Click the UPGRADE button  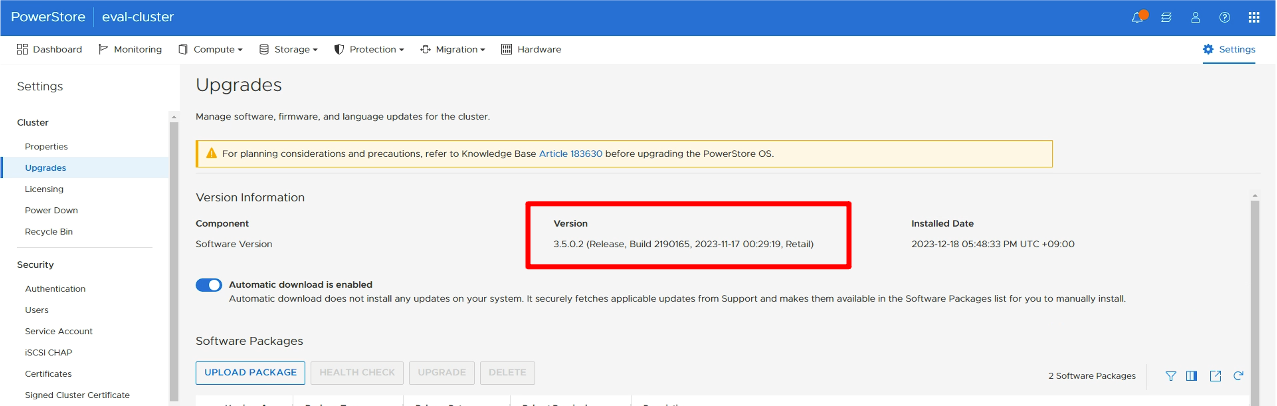442,373
